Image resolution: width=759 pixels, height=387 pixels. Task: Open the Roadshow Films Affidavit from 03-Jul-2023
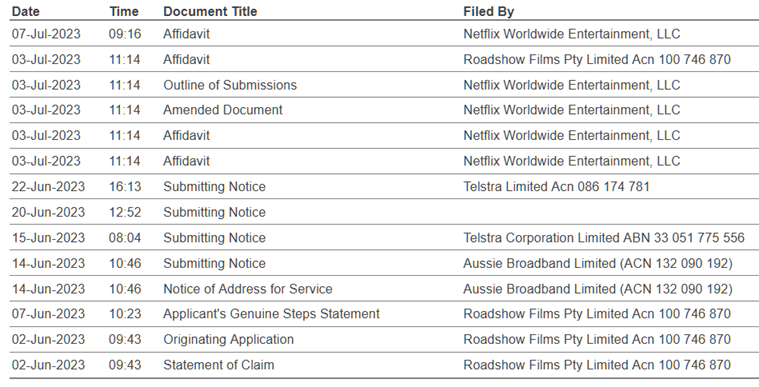coord(186,60)
